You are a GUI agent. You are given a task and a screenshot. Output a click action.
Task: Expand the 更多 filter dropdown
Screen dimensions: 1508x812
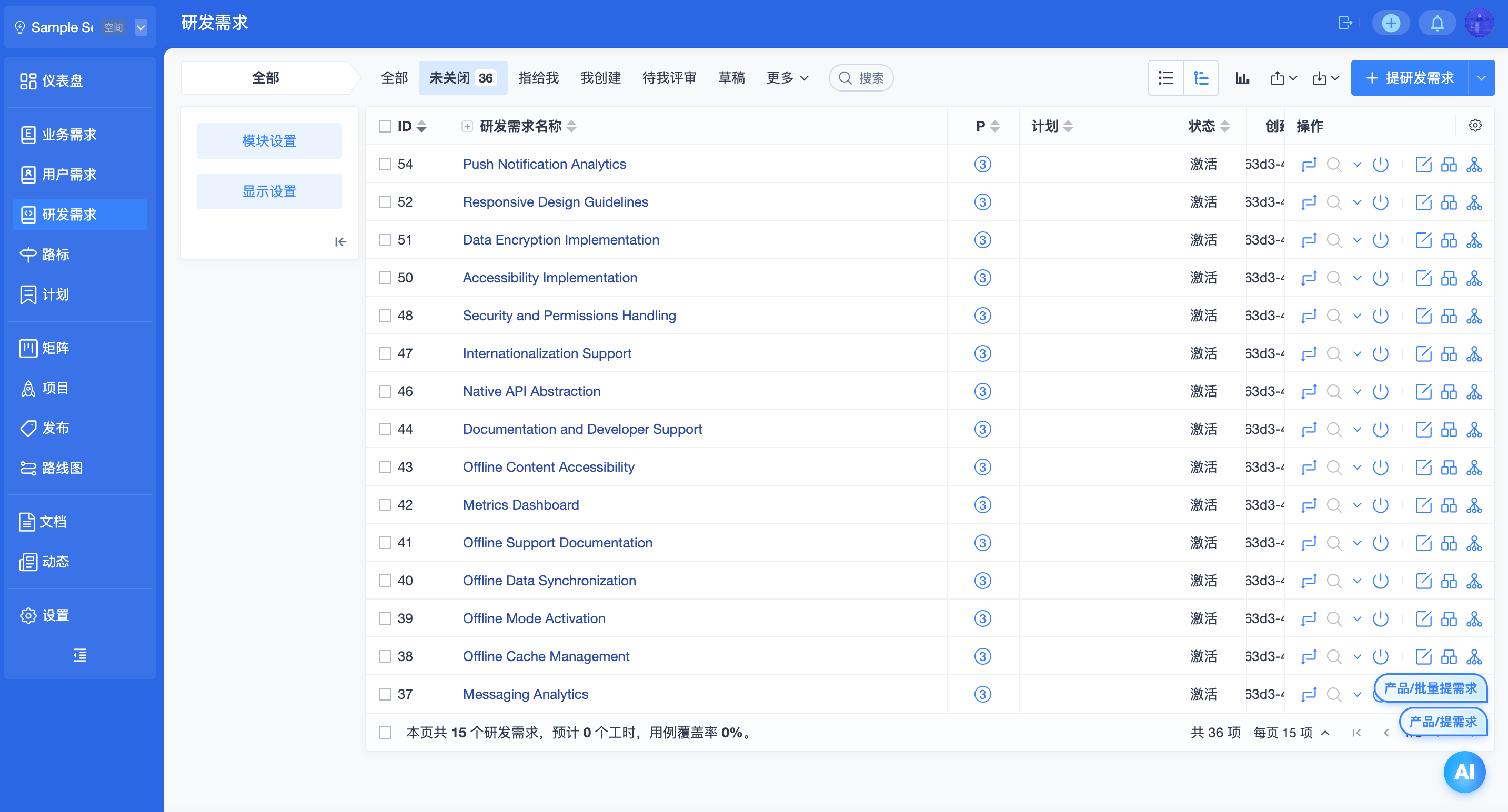pyautogui.click(x=787, y=78)
